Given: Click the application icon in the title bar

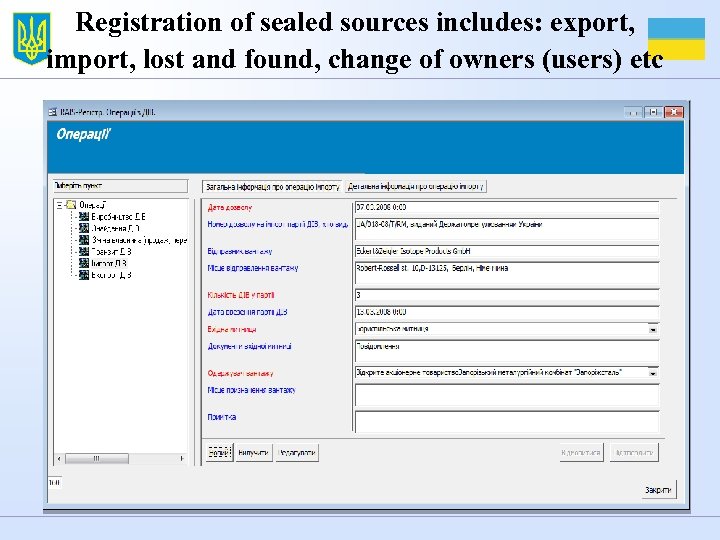Looking at the screenshot, I should [53, 112].
